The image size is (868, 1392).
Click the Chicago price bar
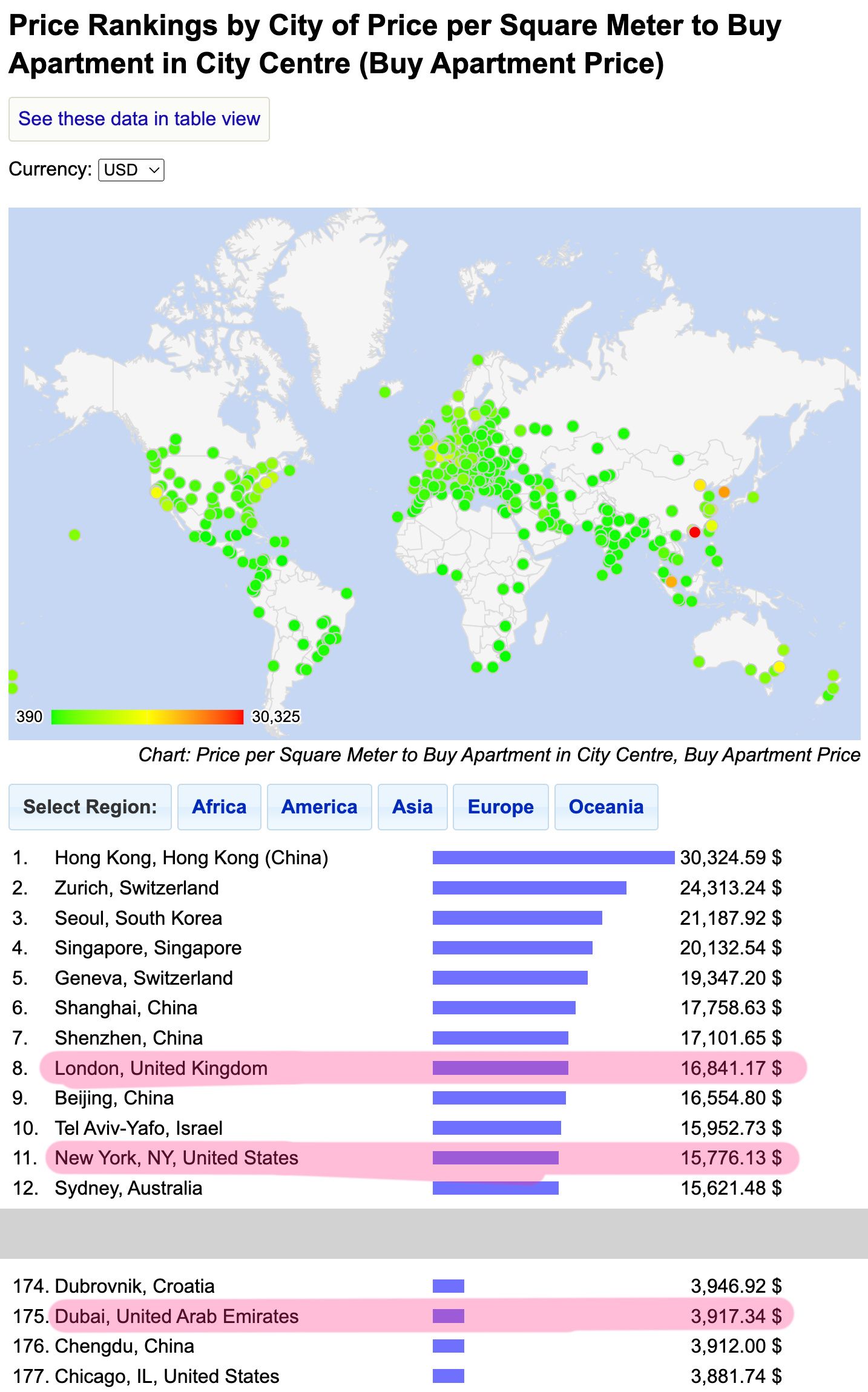point(449,1376)
